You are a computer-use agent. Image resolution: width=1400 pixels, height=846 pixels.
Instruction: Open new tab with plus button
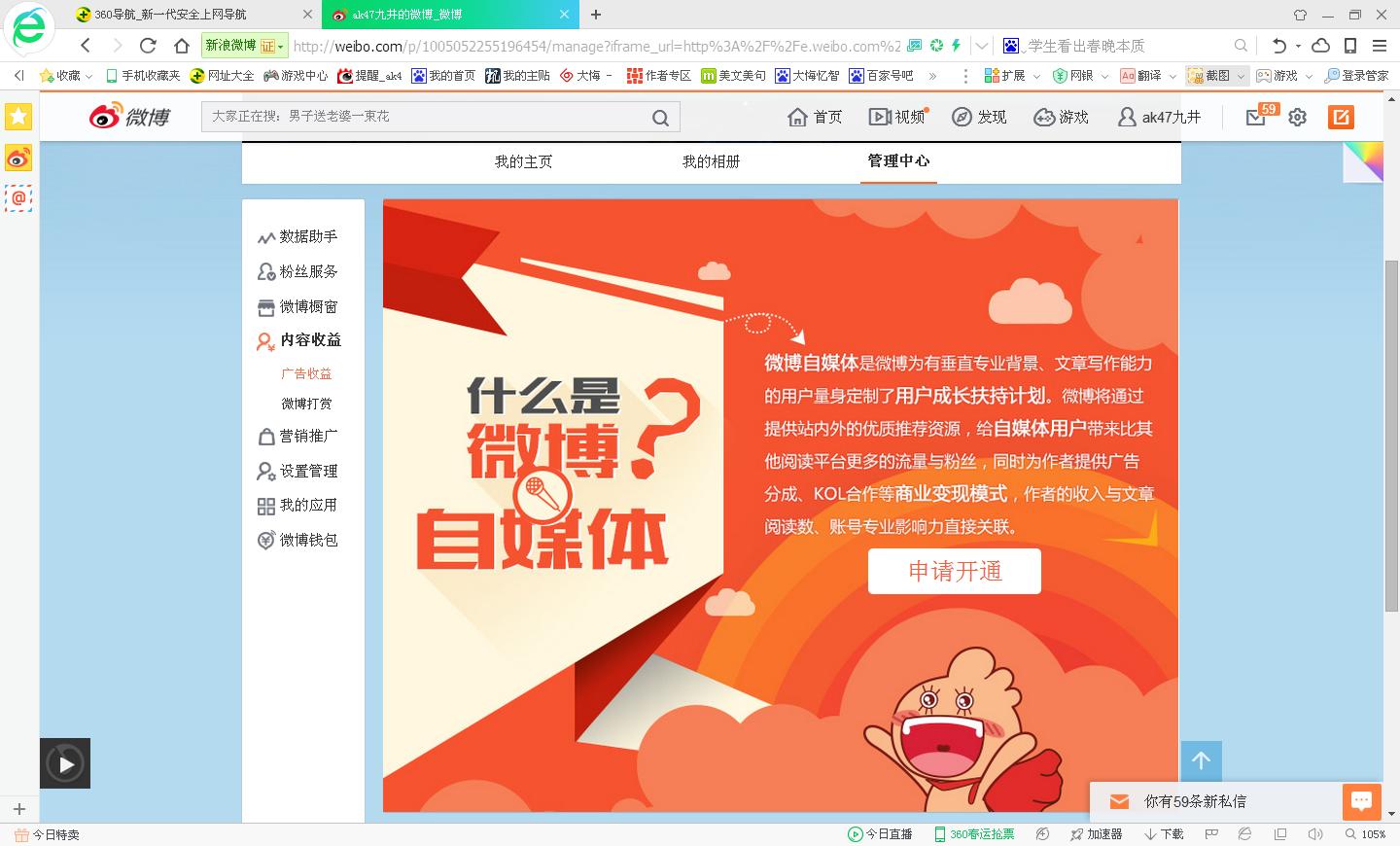click(596, 15)
